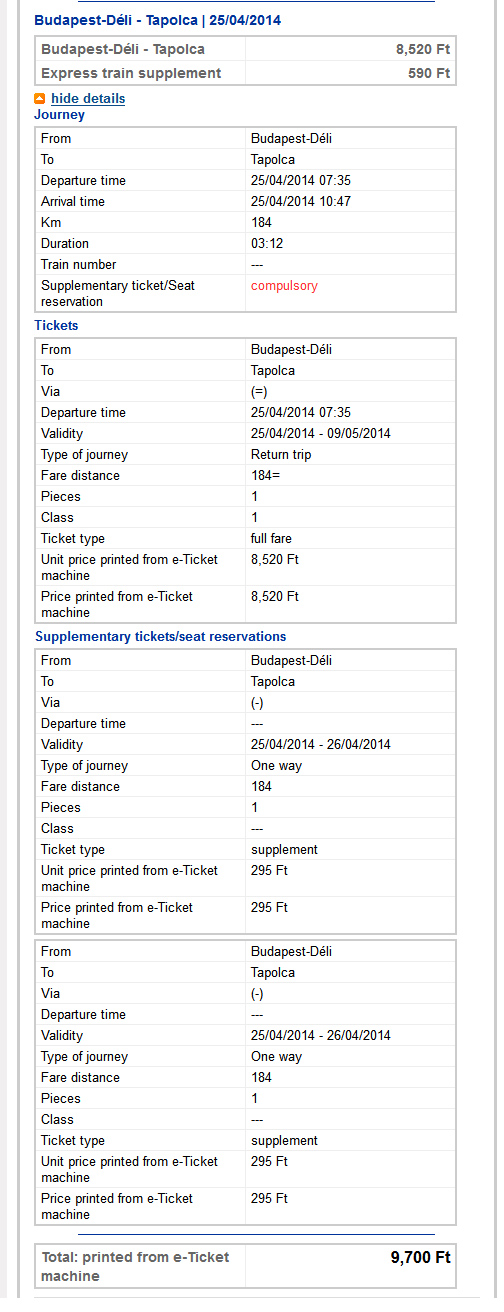The width and height of the screenshot is (504, 1312).
Task: Click the fare distance value 184=
Action: tap(265, 475)
